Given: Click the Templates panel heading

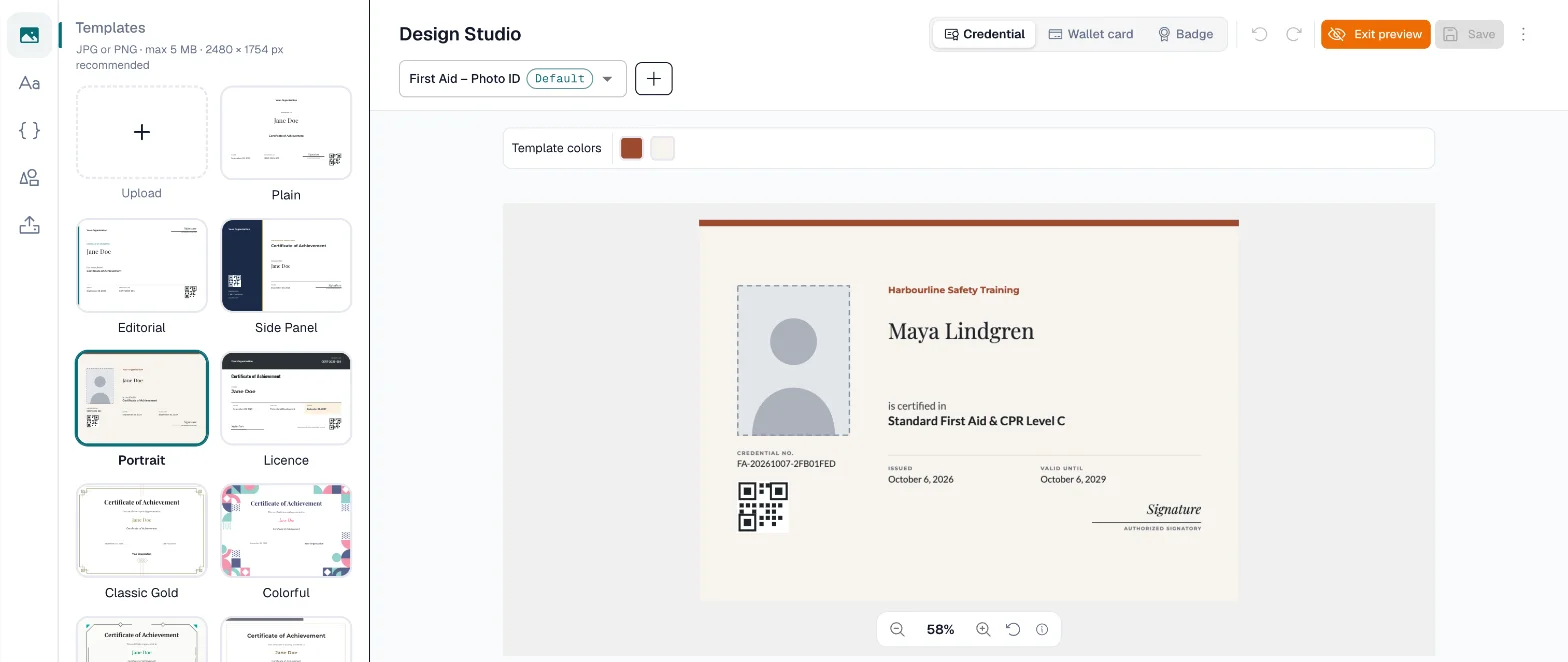Looking at the screenshot, I should 110,28.
